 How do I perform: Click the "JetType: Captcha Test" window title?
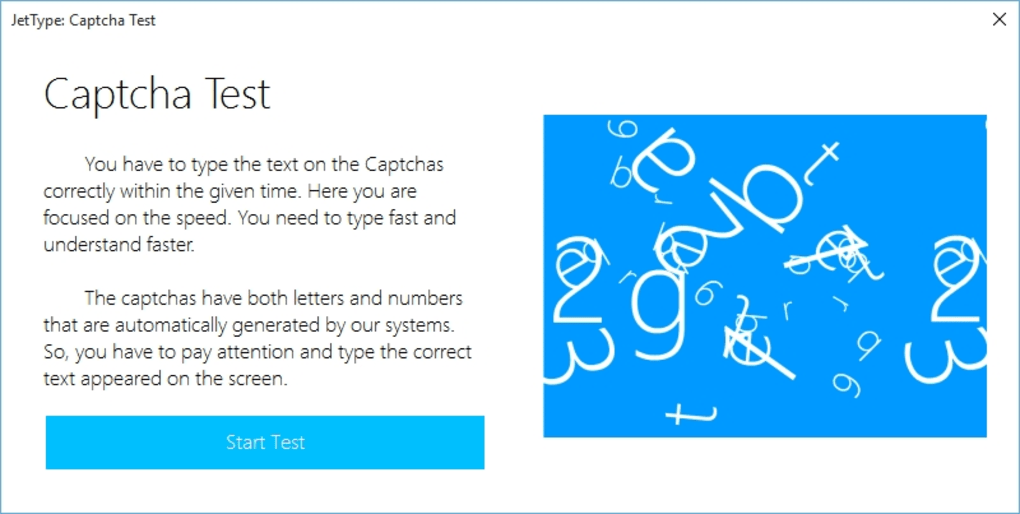point(83,20)
